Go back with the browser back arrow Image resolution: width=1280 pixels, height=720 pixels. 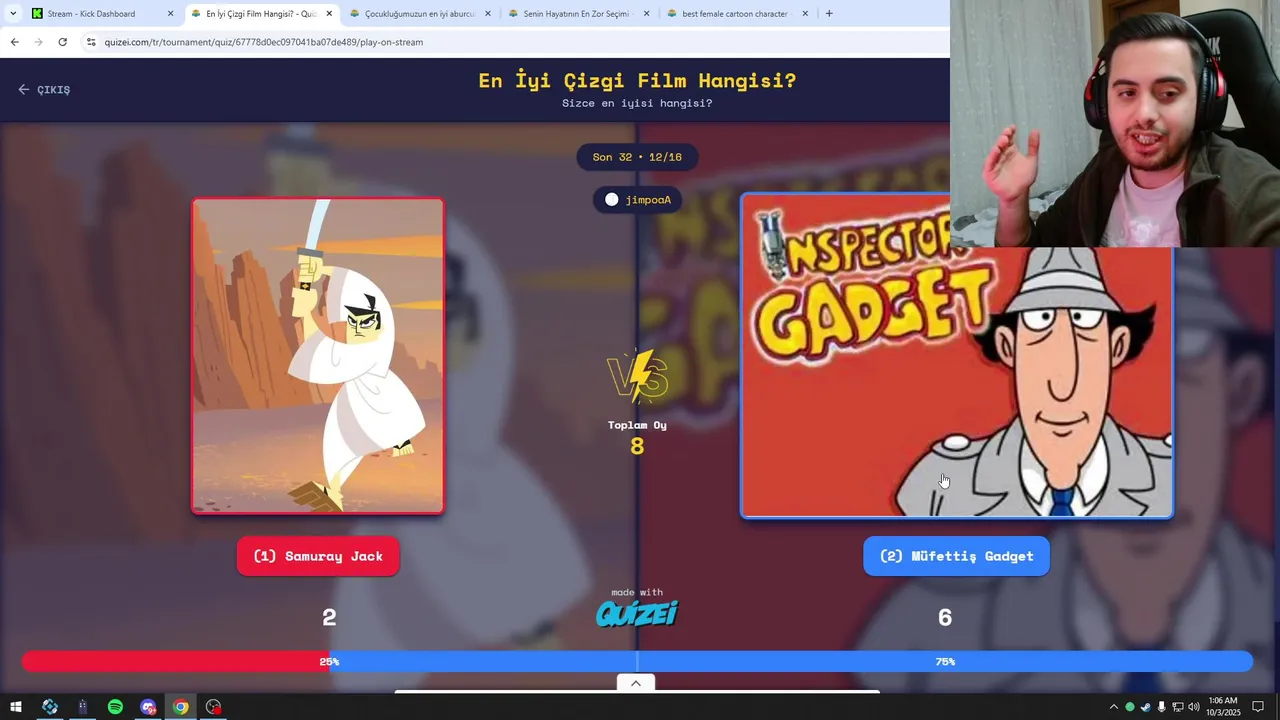(x=14, y=42)
